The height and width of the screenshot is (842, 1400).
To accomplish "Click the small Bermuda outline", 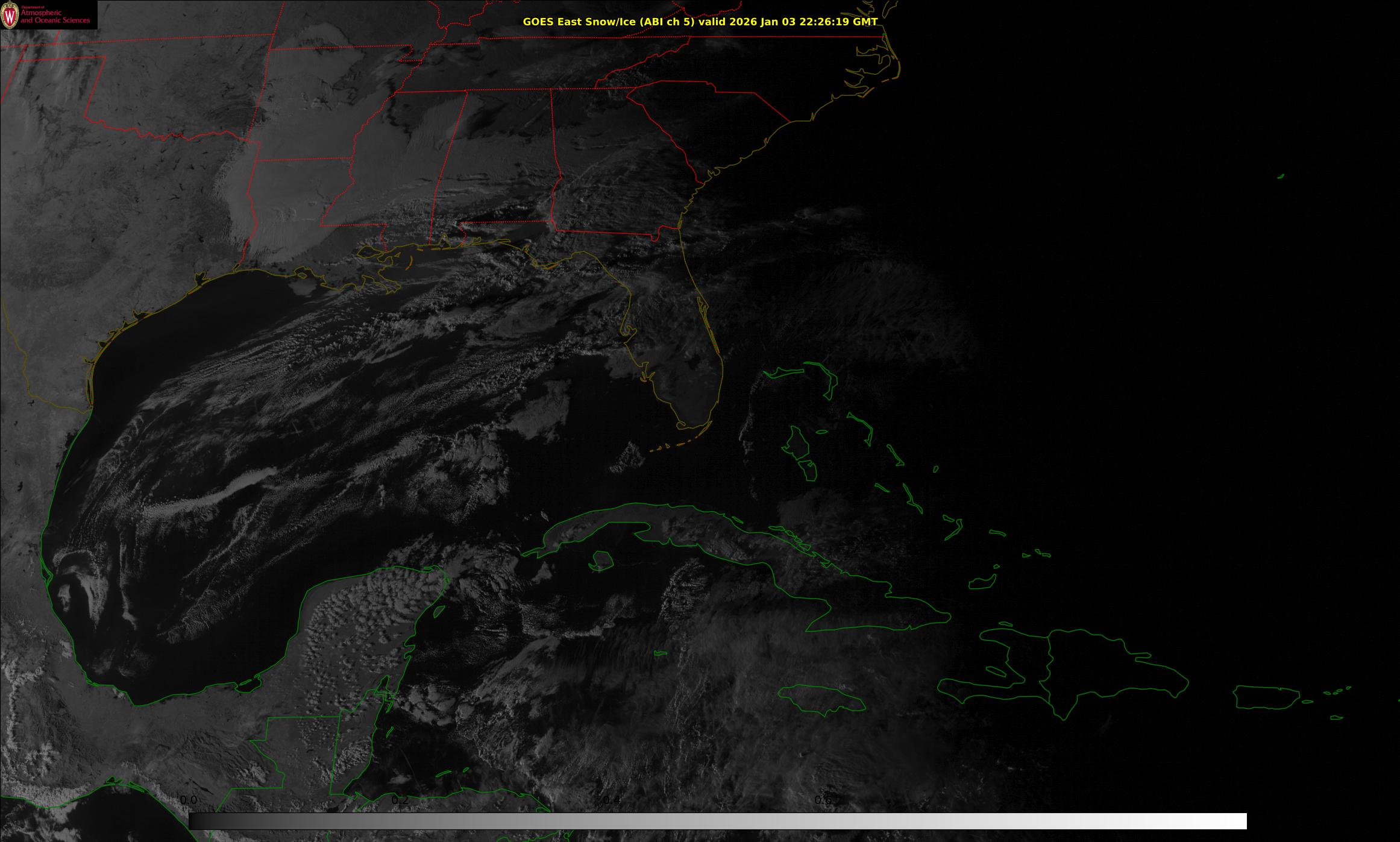I will pos(1280,177).
